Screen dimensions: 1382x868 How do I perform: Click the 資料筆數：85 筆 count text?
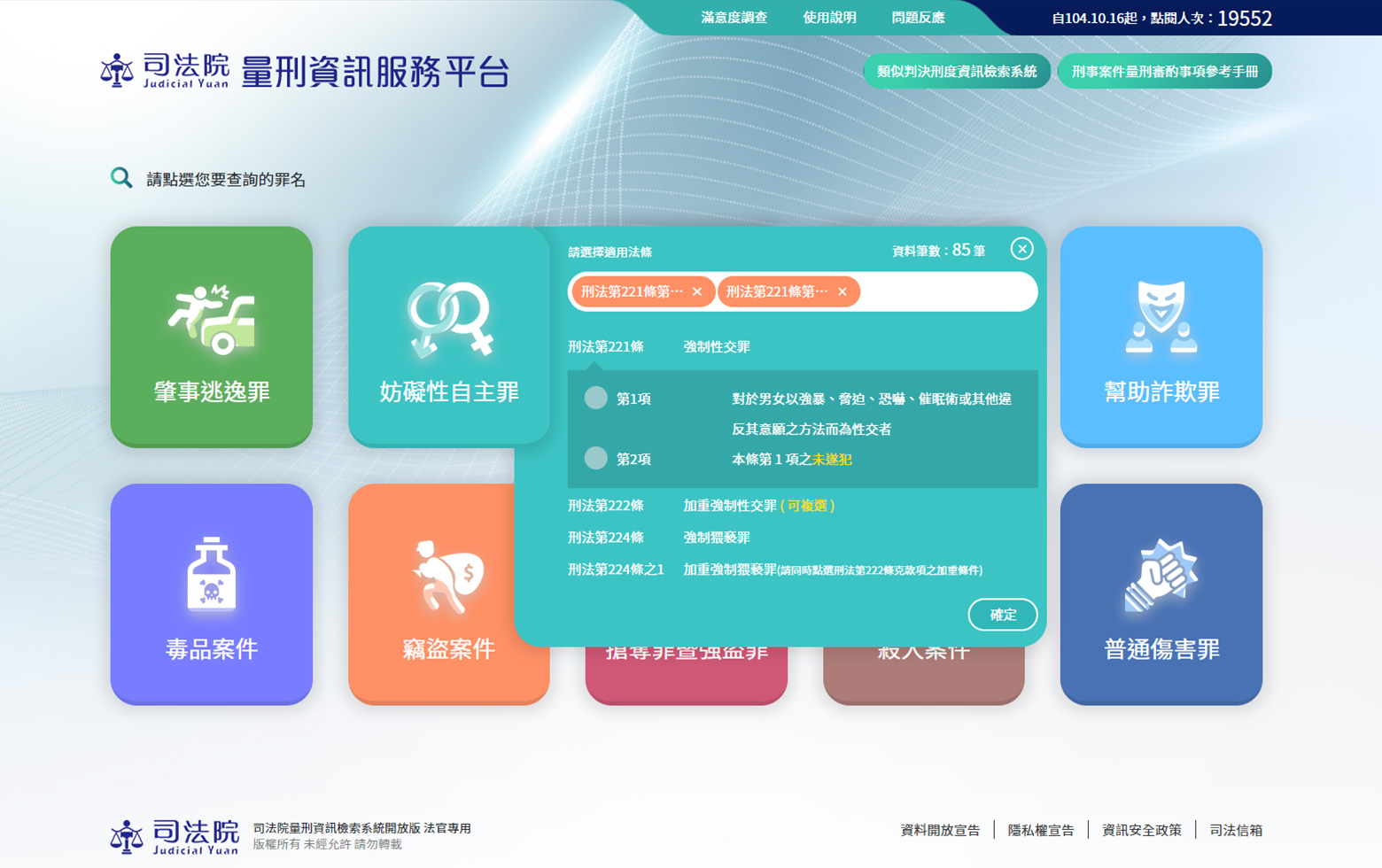(x=938, y=251)
